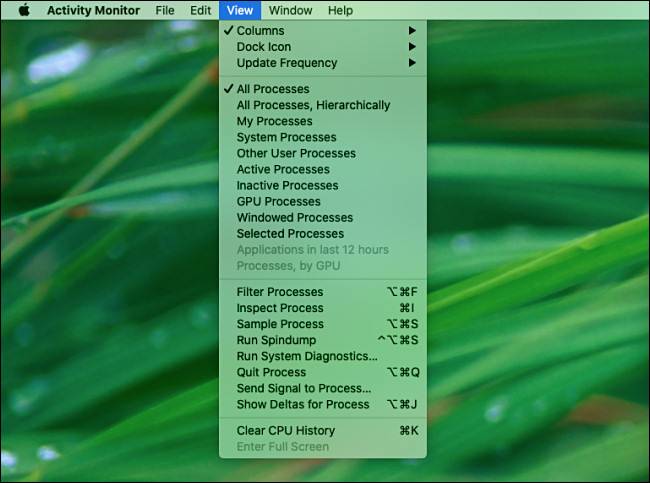Open the Activity Monitor application menu

(x=93, y=10)
